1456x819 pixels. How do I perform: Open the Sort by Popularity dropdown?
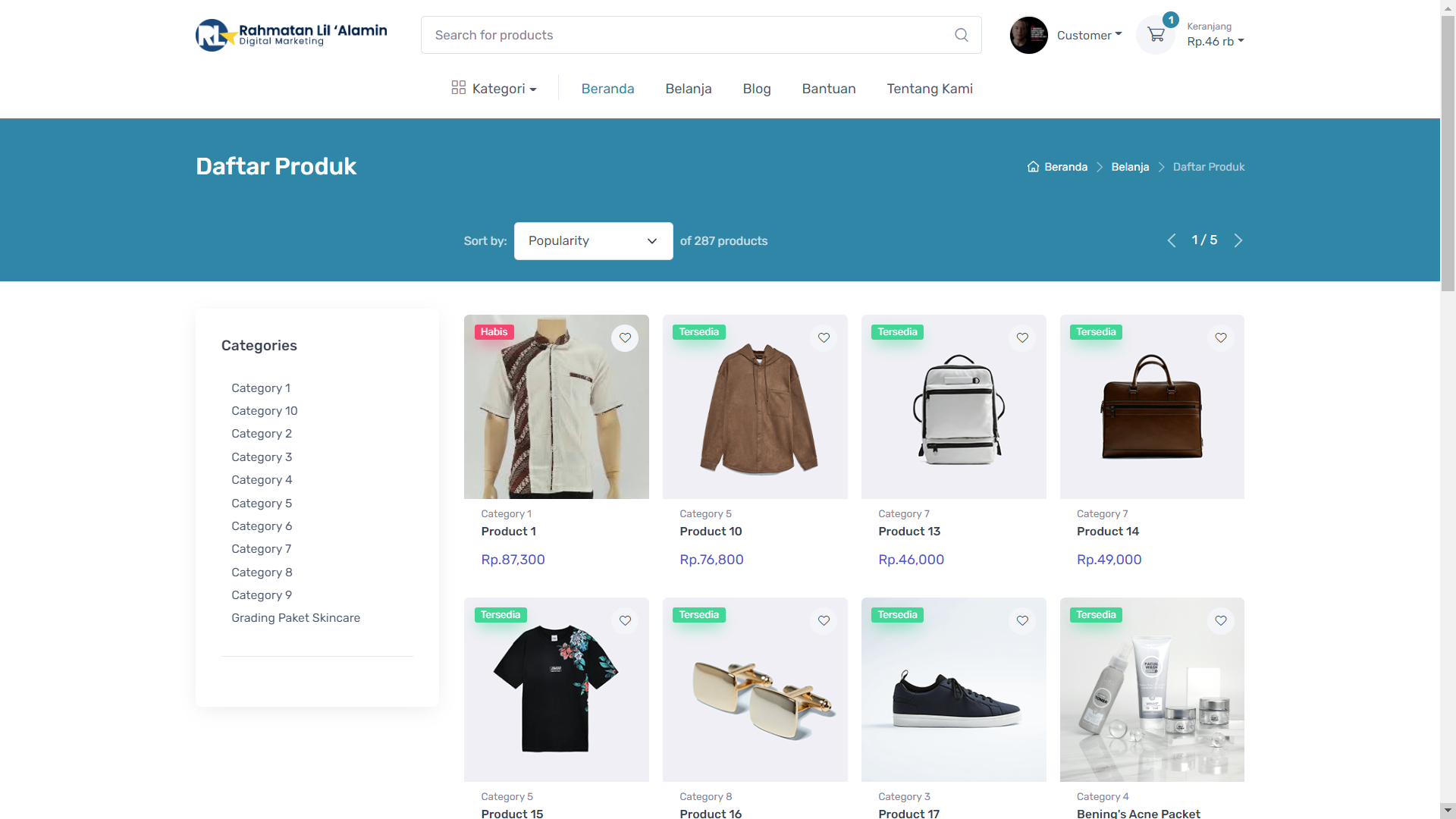(593, 241)
